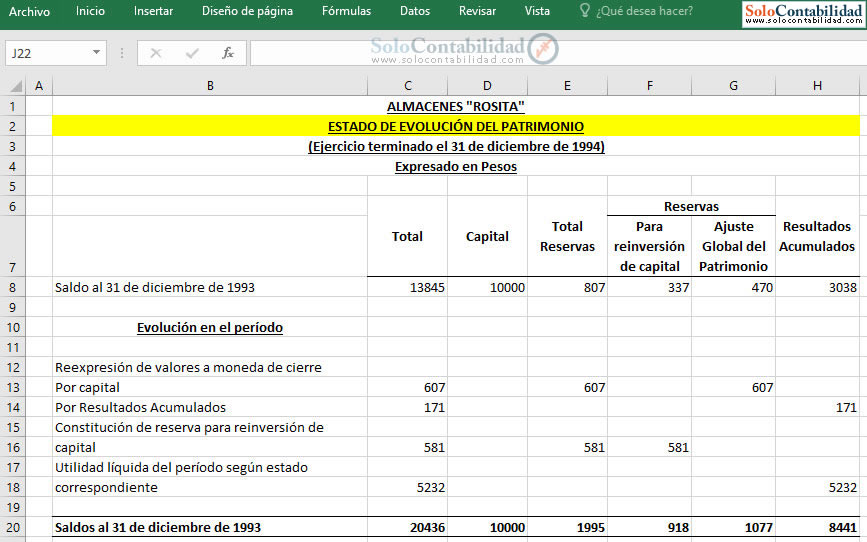Click the Evolución en el período cell
This screenshot has width=867, height=542.
click(x=210, y=327)
